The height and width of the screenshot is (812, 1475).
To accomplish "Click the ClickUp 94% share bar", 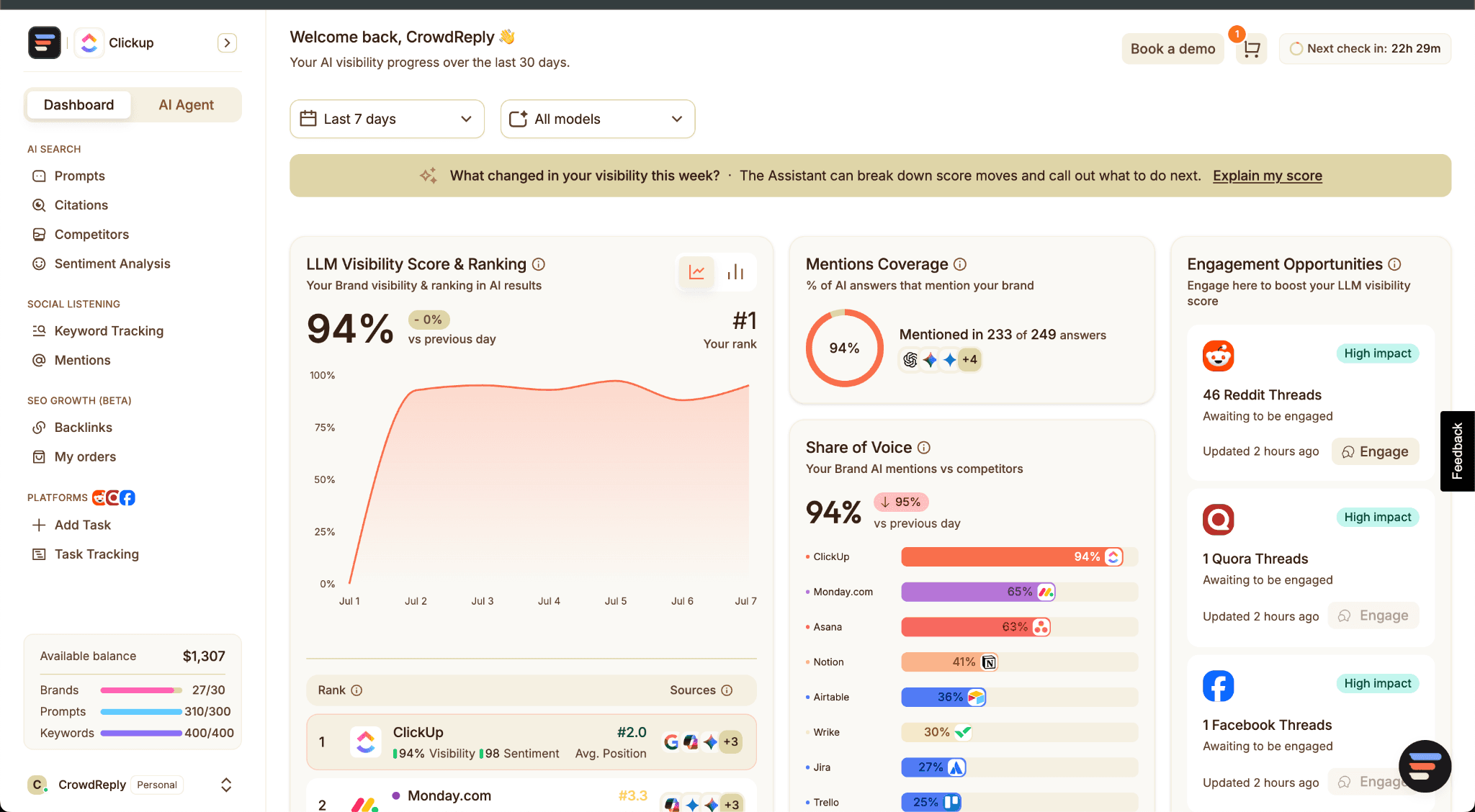I will point(1012,556).
